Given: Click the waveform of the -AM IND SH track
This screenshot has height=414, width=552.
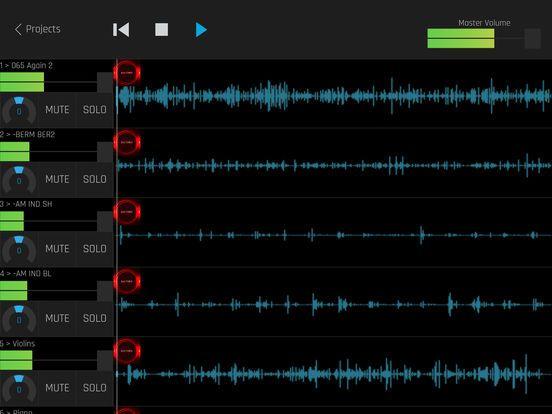Looking at the screenshot, I should click(334, 235).
